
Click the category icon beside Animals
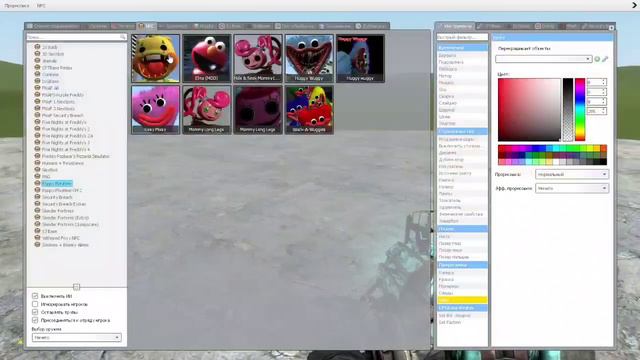coord(37,60)
